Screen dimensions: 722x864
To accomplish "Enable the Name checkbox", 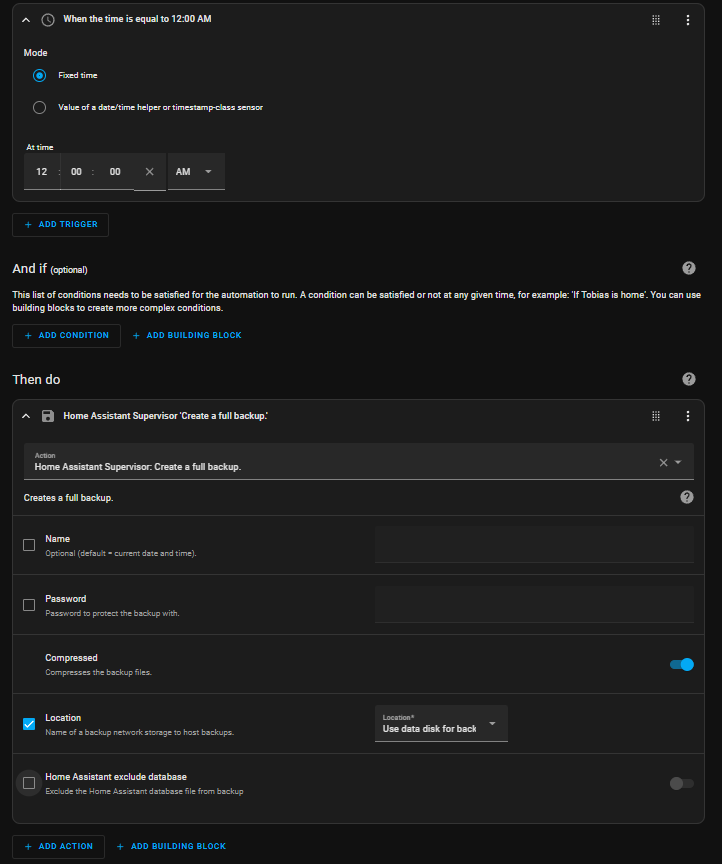I will (29, 546).
